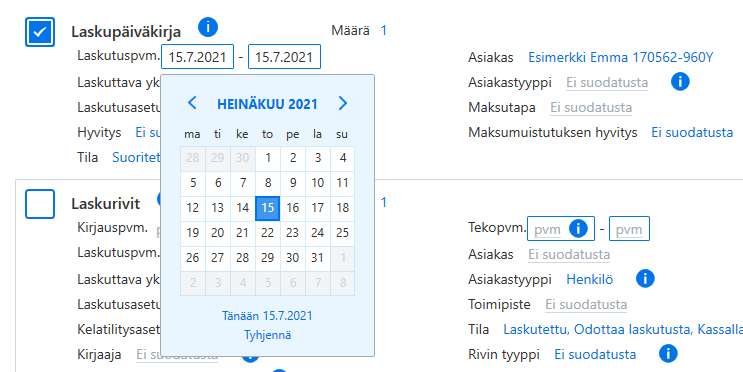Click the Laskutuspvm. end date field
The height and width of the screenshot is (372, 743).
284,57
